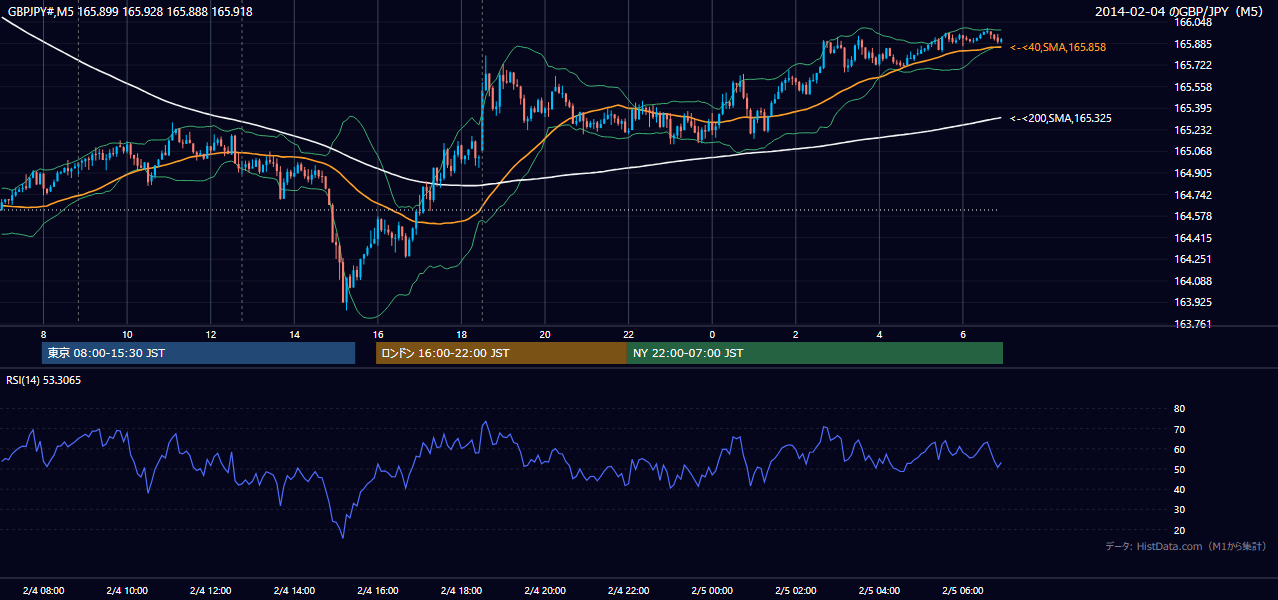Click the 165.068 price axis label

(x=1193, y=152)
